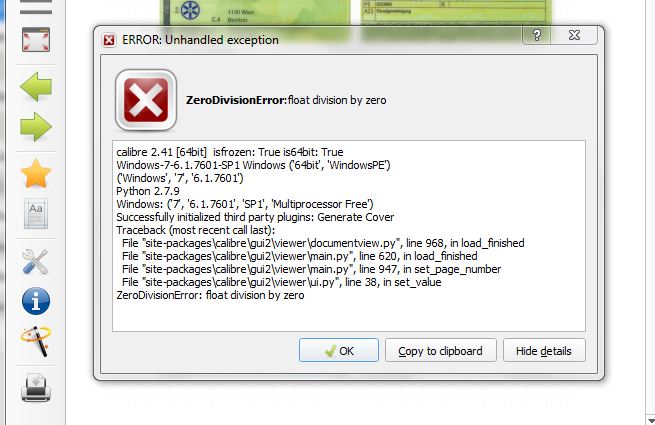The width and height of the screenshot is (655, 425).
Task: Click inside the traceback details text box
Action: [x=349, y=236]
